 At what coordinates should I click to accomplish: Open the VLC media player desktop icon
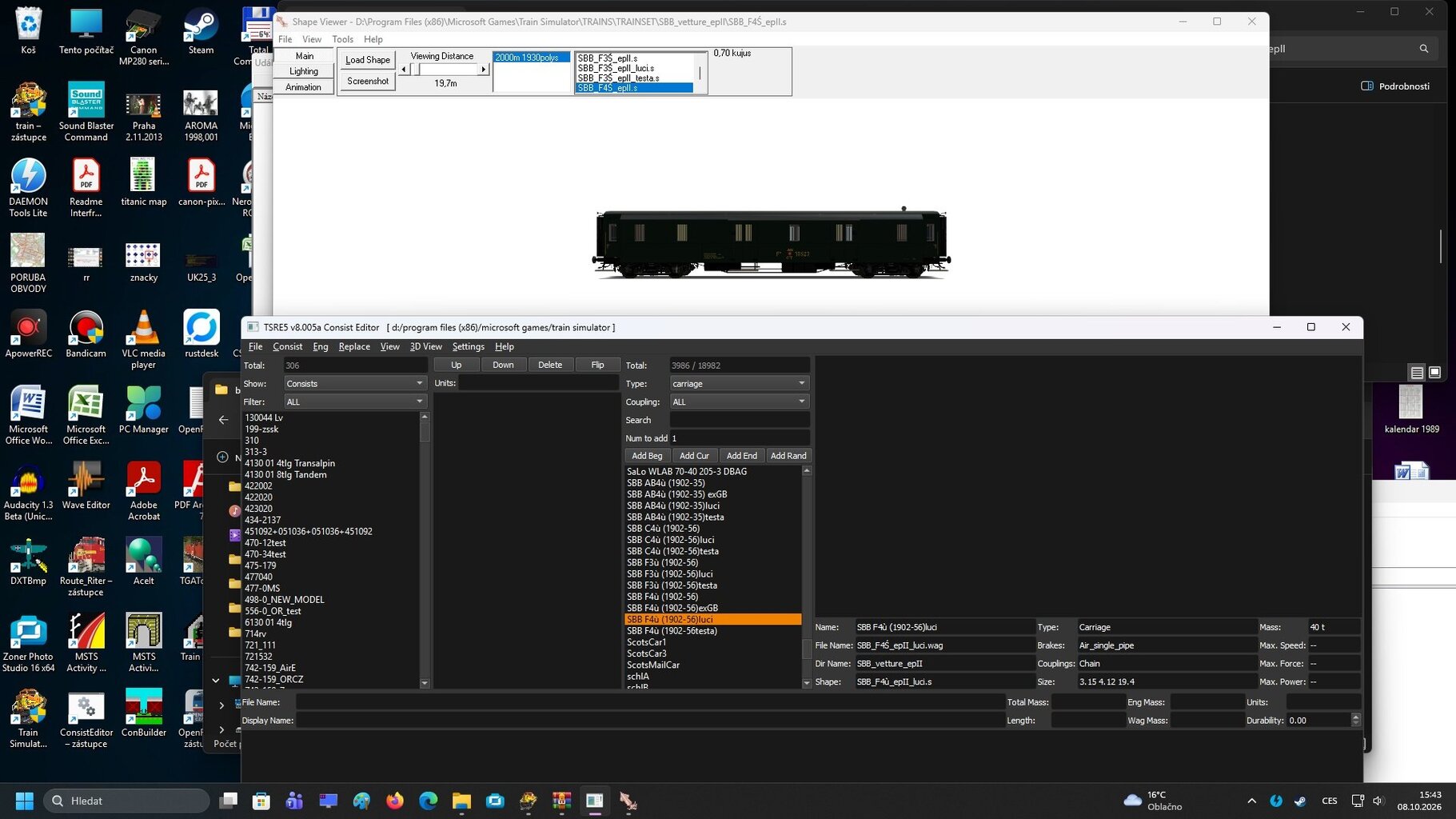143,339
